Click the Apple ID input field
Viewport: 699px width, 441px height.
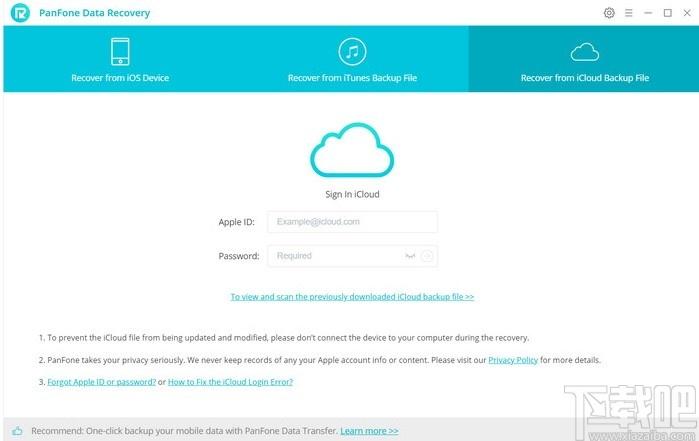(352, 222)
